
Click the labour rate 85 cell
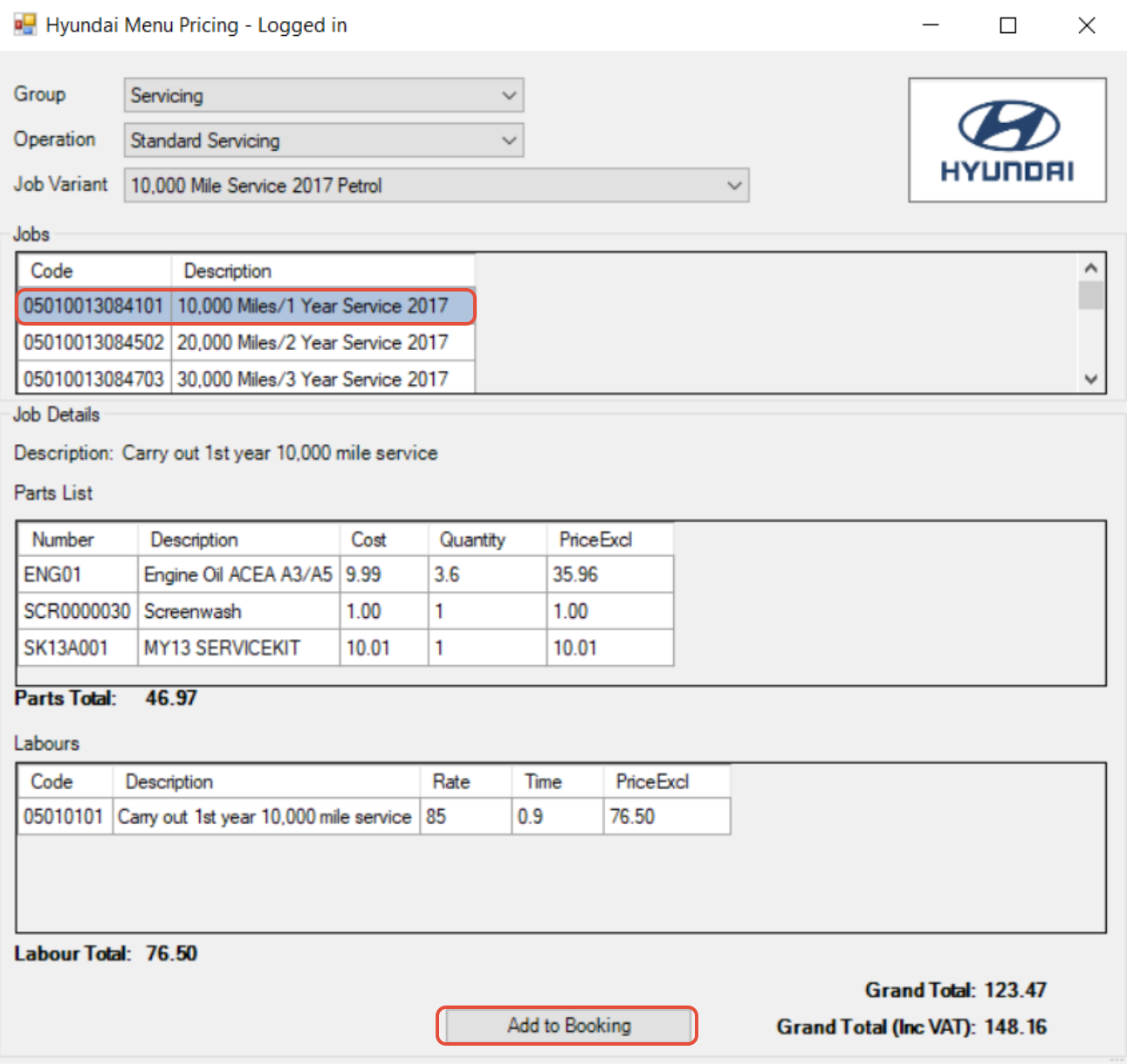point(465,817)
